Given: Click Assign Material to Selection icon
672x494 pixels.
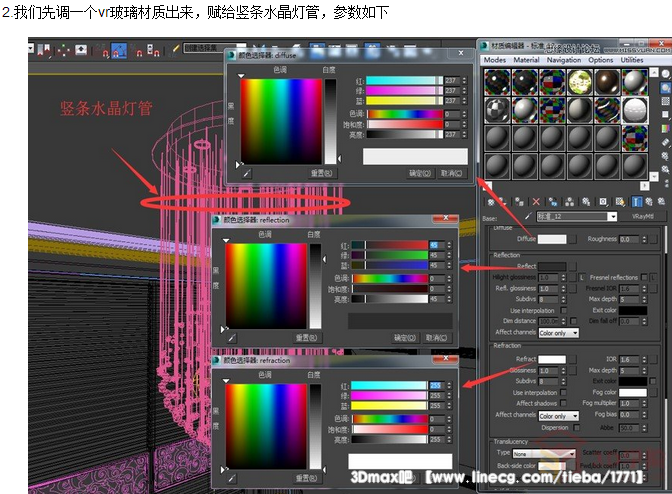Looking at the screenshot, I should click(x=519, y=202).
